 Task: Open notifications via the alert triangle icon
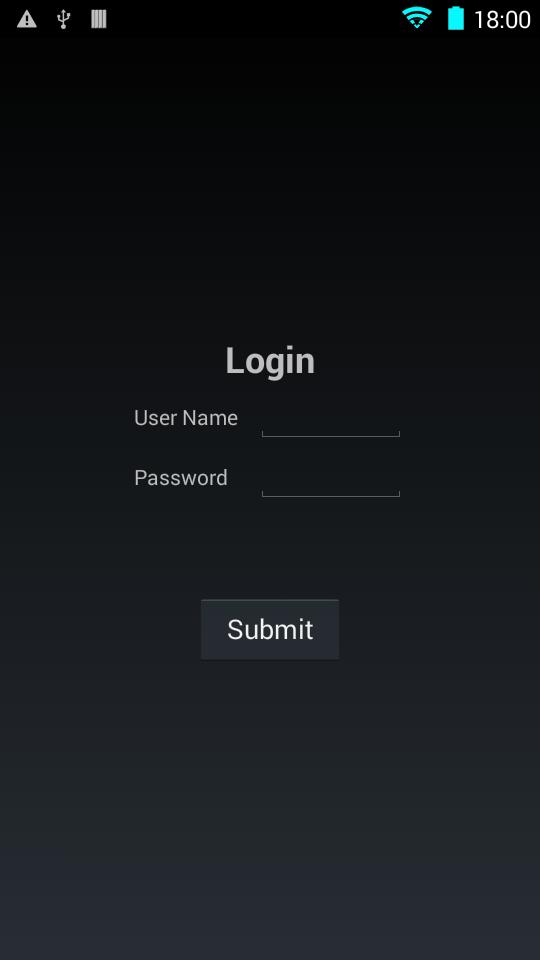coord(27,20)
